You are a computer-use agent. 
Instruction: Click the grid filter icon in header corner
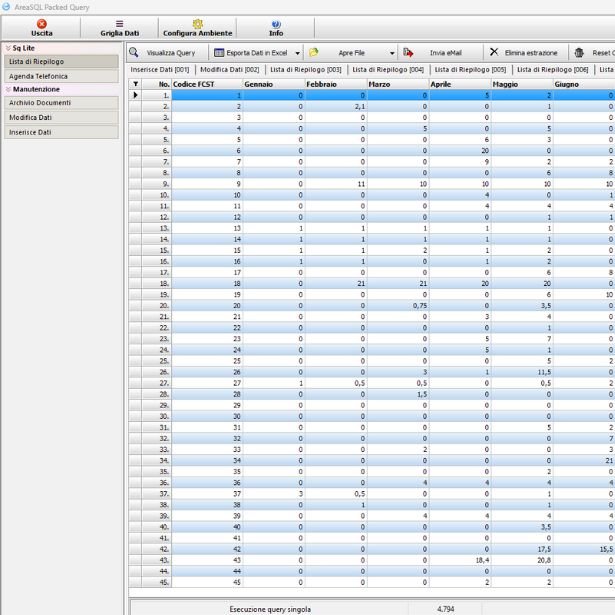click(x=136, y=84)
